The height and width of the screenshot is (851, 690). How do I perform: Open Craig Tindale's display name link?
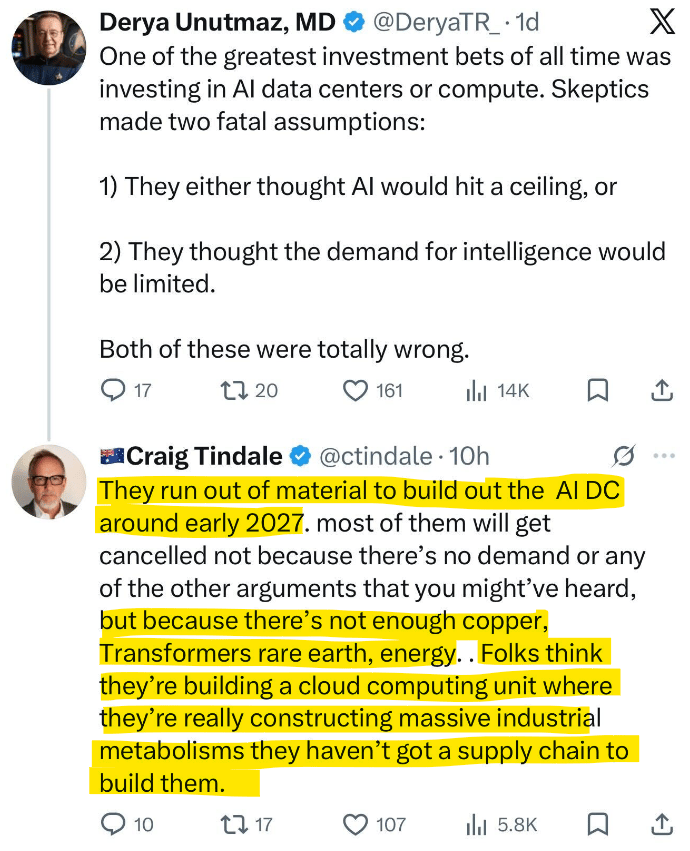pyautogui.click(x=206, y=456)
